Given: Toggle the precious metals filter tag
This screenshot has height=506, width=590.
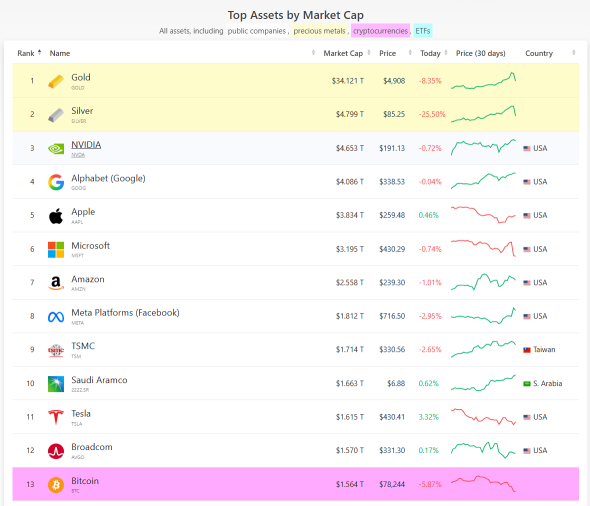Looking at the screenshot, I should point(319,31).
